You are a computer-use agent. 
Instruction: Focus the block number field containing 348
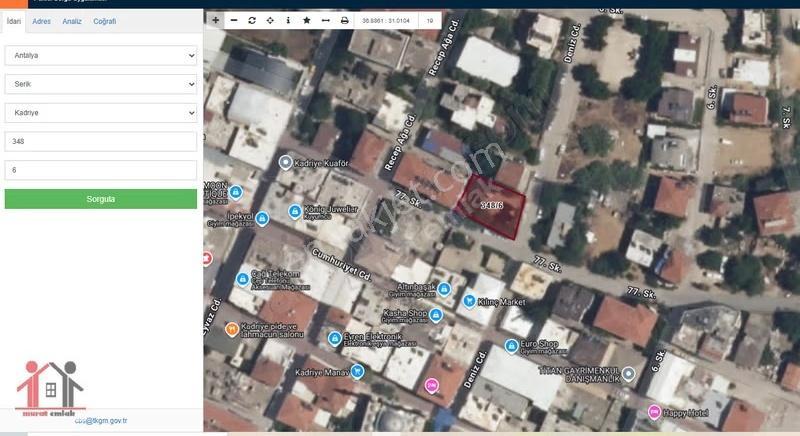click(101, 141)
